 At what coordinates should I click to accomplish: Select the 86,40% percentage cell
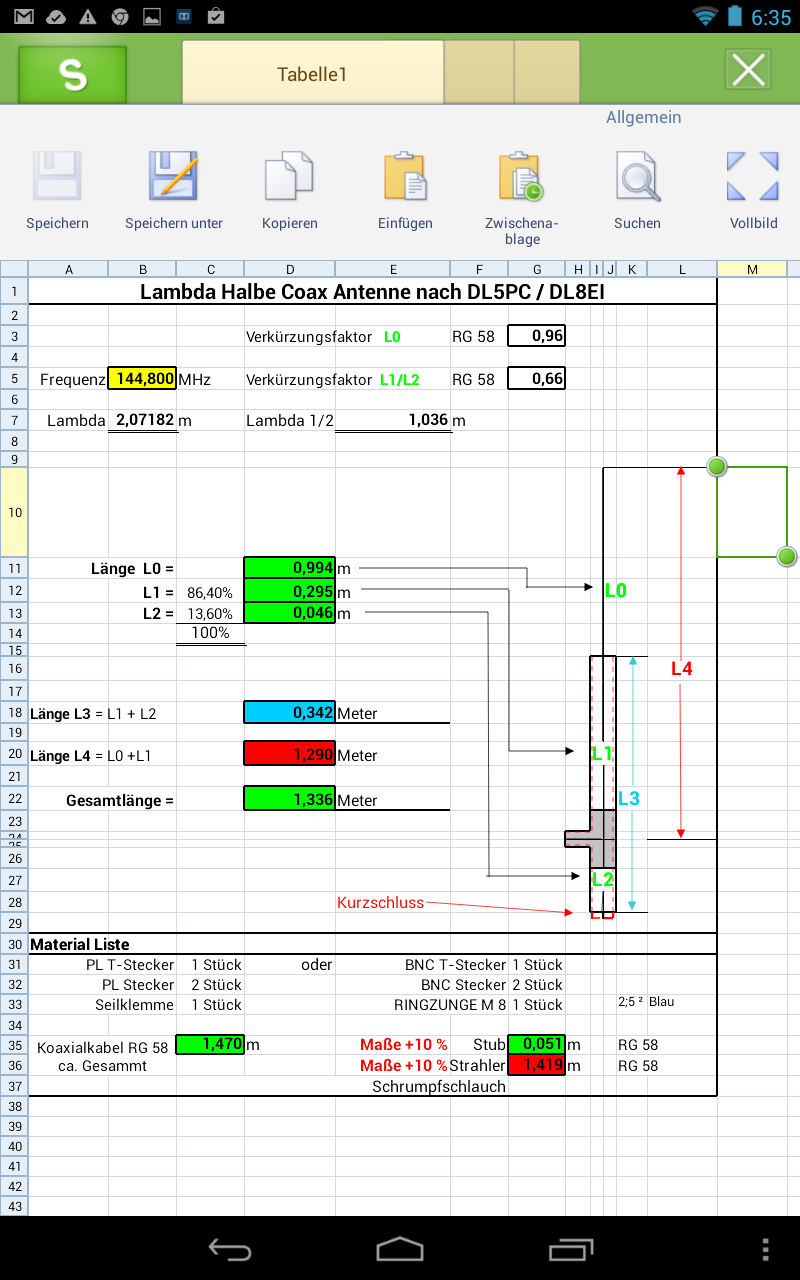(210, 593)
